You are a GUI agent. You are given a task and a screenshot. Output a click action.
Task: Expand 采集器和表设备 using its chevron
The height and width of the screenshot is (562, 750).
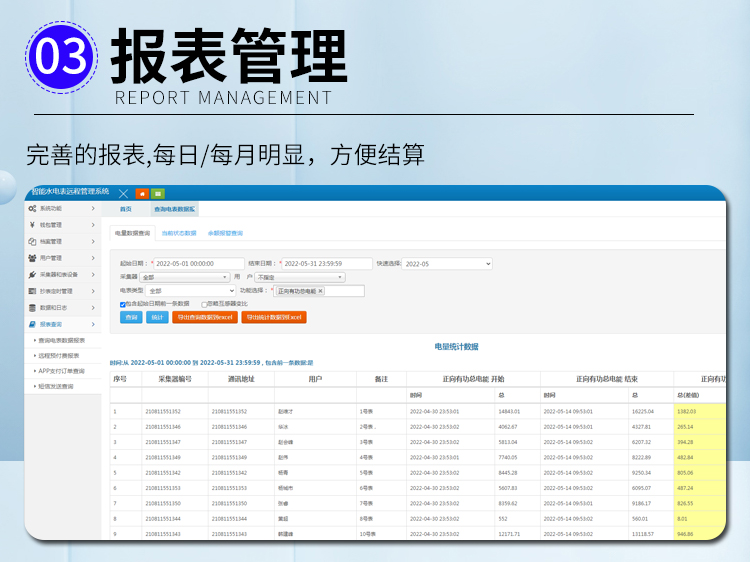pos(93,275)
